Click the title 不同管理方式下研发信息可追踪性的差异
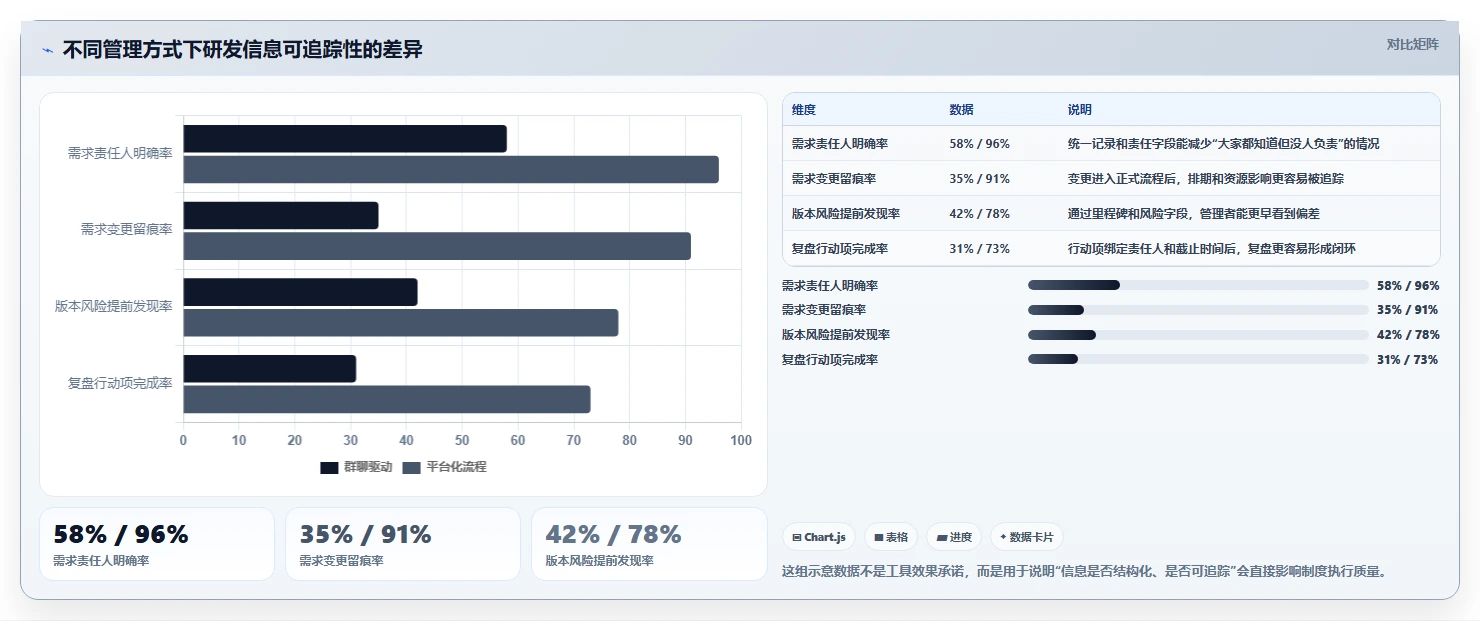The width and height of the screenshot is (1480, 621). pos(243,50)
